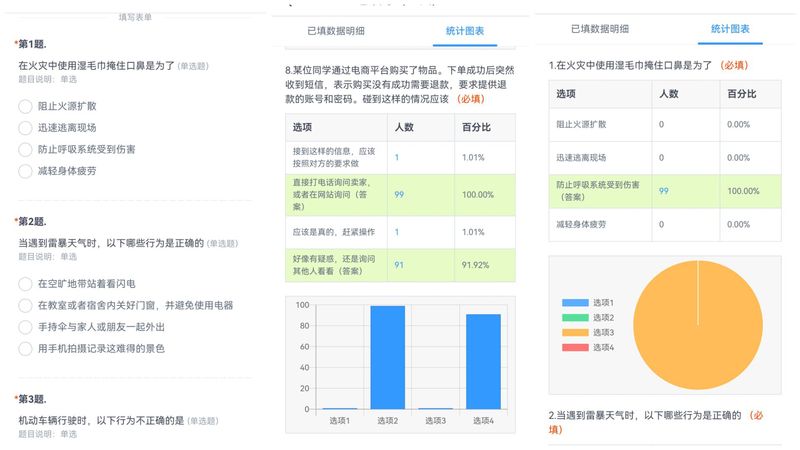Toggle red 选项4 legend swatch

pyautogui.click(x=575, y=347)
